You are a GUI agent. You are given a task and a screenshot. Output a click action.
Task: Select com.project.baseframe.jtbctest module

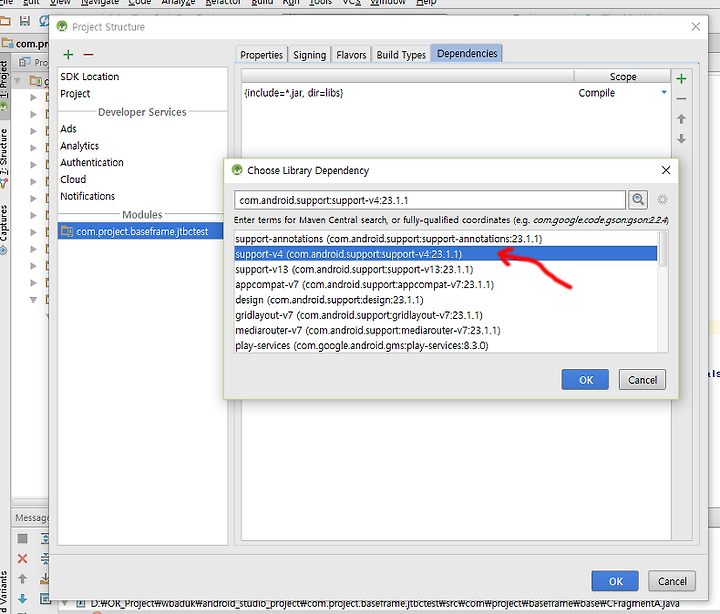[x=141, y=231]
